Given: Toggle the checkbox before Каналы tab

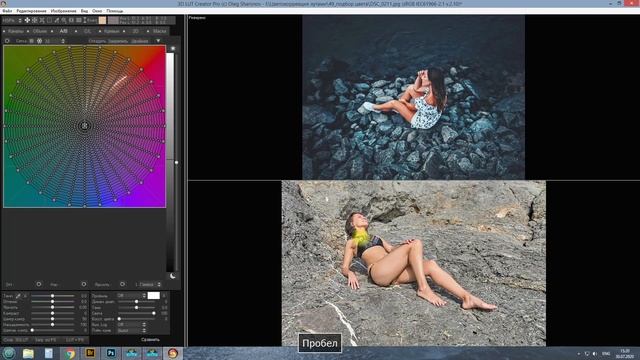Looking at the screenshot, I should click(4, 31).
